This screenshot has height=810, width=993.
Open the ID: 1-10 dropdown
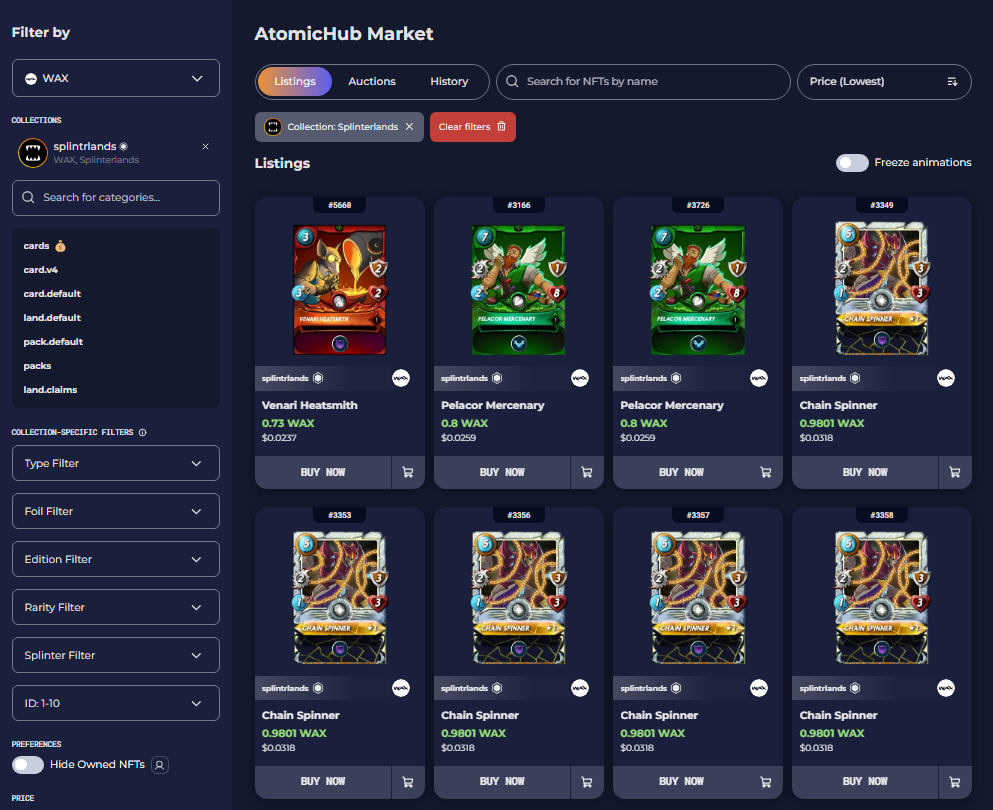click(x=116, y=703)
